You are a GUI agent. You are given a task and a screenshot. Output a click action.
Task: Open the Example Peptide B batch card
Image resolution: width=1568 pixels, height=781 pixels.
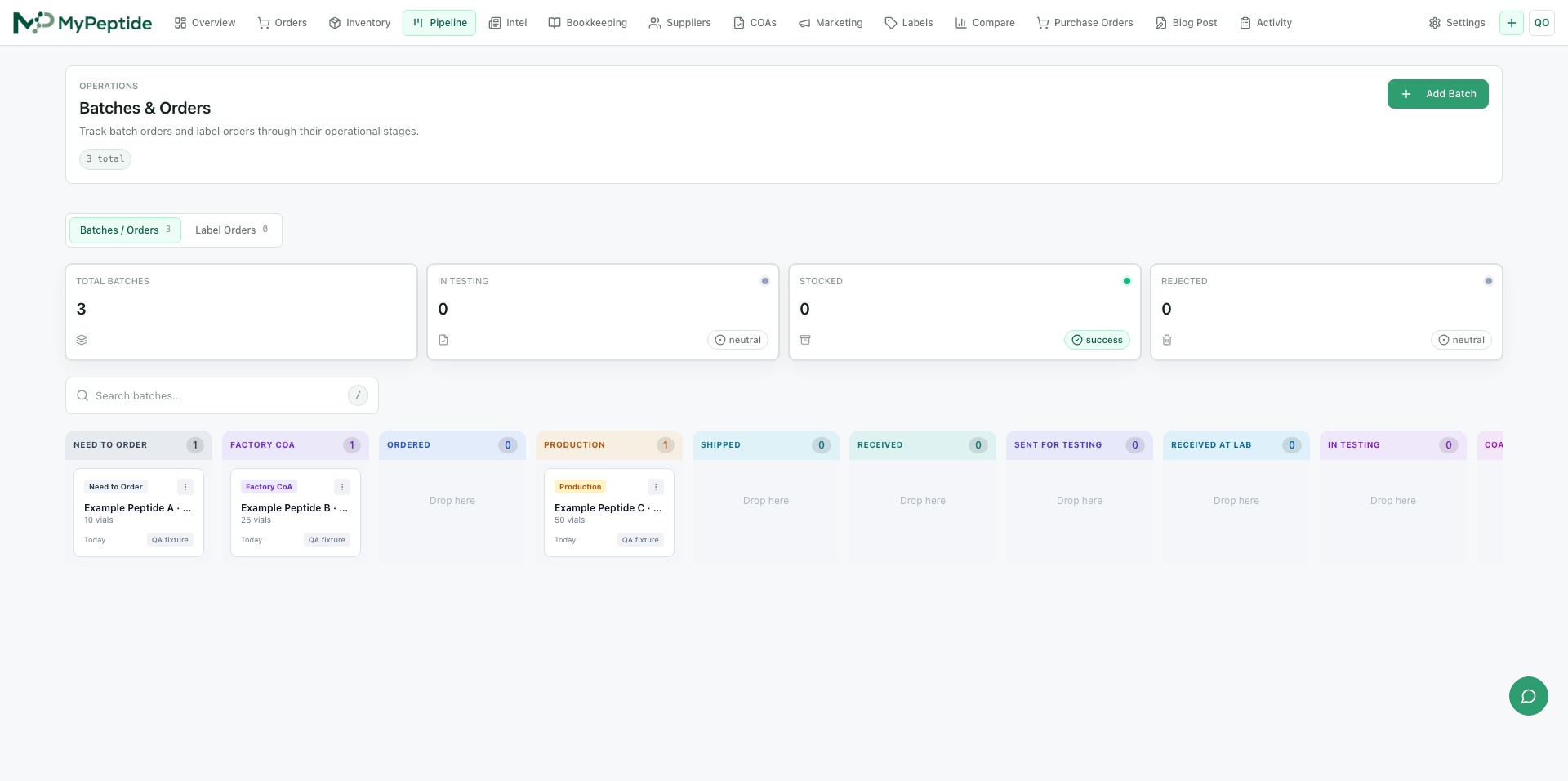coord(296,512)
